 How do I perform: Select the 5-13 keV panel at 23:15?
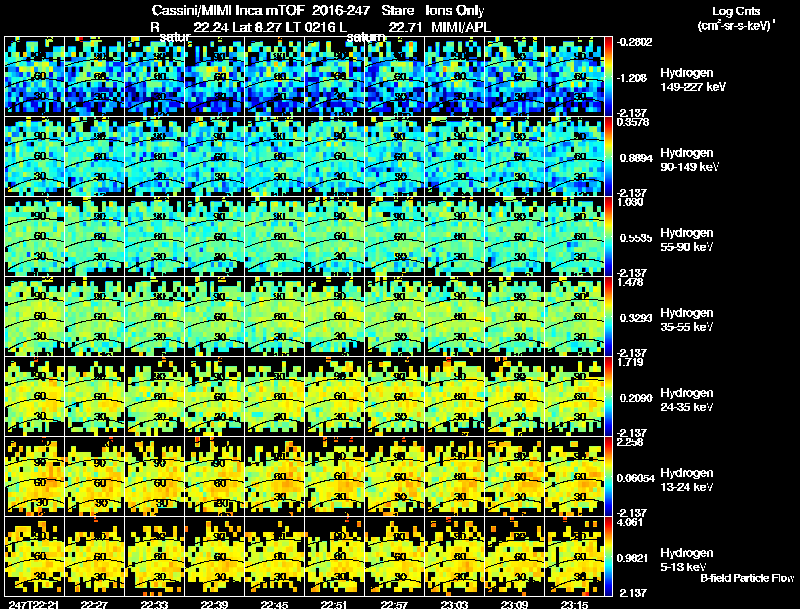574,556
